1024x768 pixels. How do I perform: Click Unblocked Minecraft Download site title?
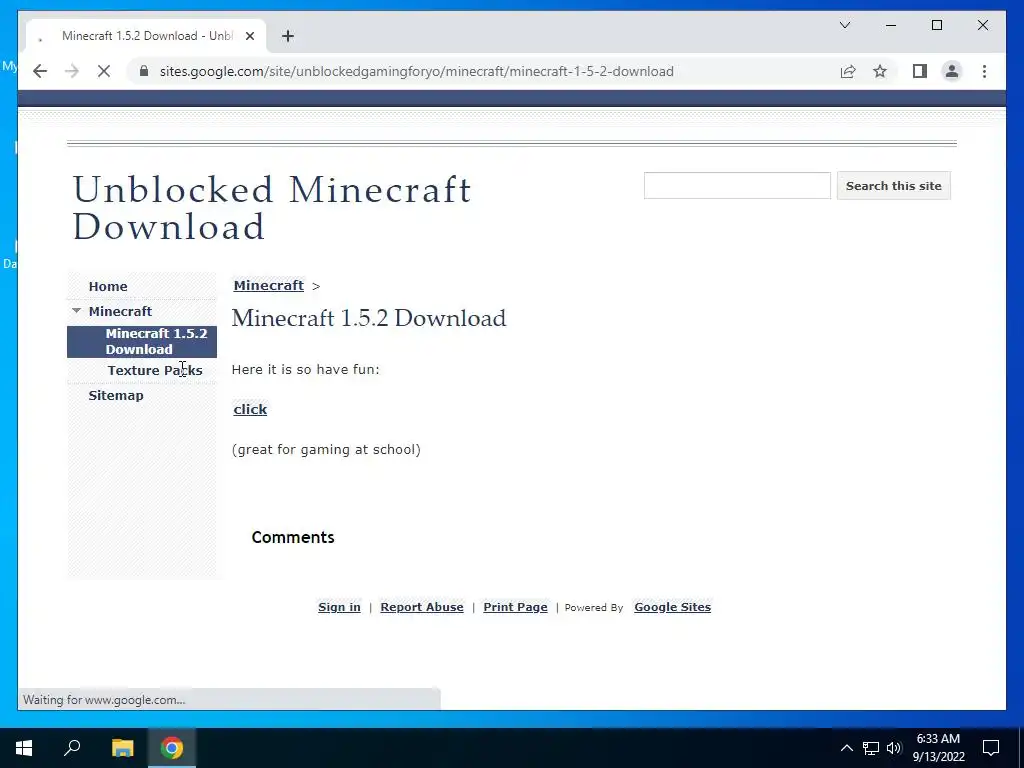point(272,208)
